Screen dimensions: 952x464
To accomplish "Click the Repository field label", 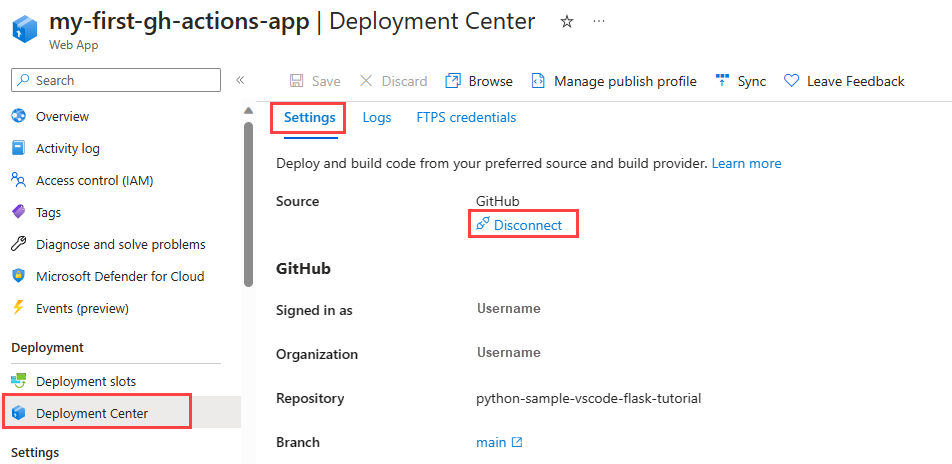I will [310, 399].
